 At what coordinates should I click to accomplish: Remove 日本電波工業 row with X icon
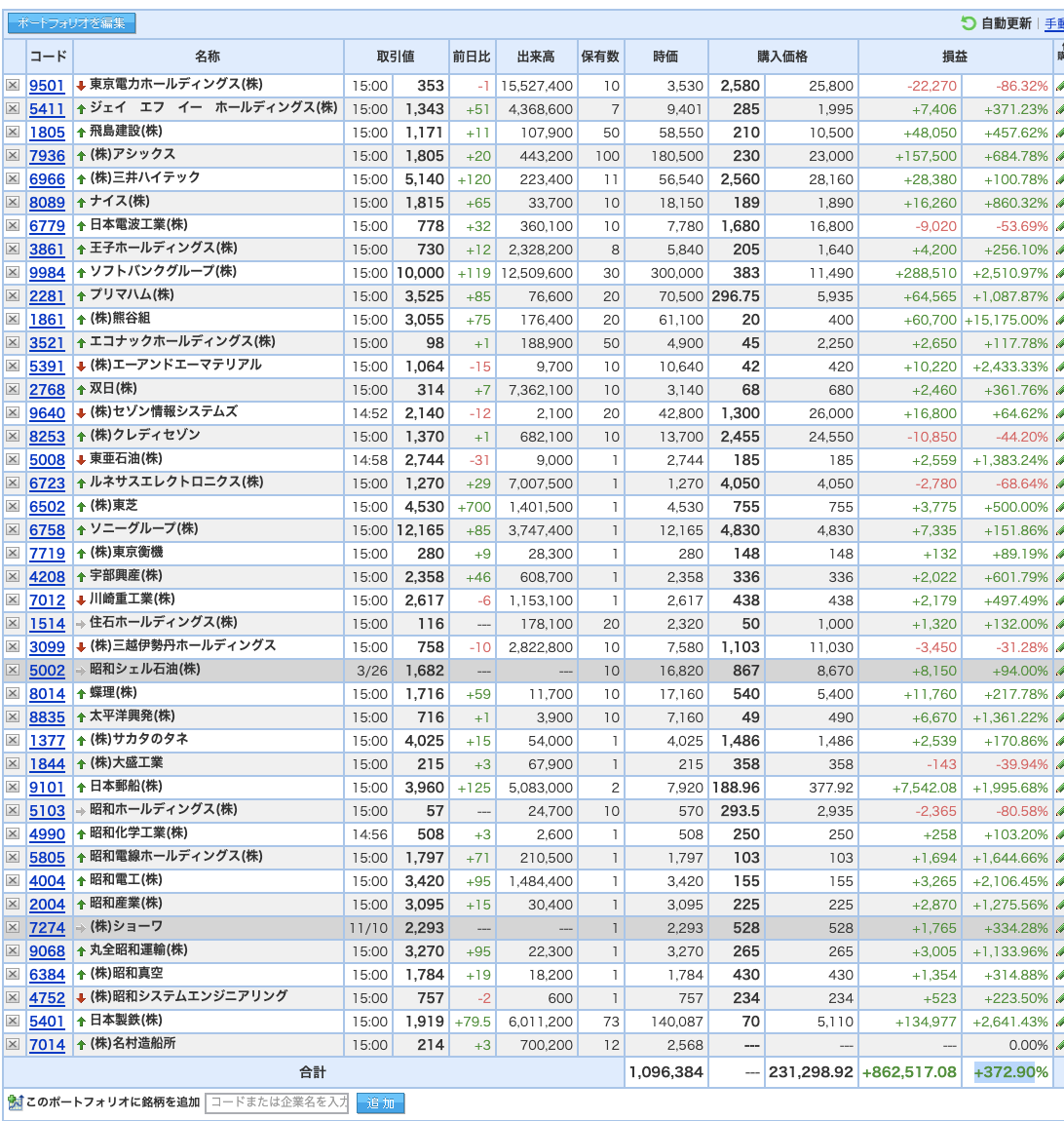click(x=13, y=226)
